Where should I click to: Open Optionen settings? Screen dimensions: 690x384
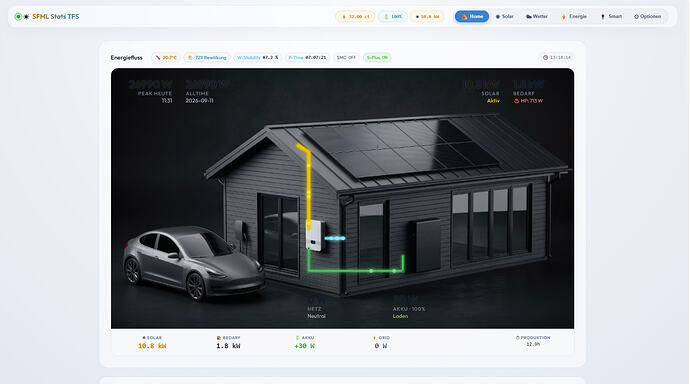[x=647, y=16]
